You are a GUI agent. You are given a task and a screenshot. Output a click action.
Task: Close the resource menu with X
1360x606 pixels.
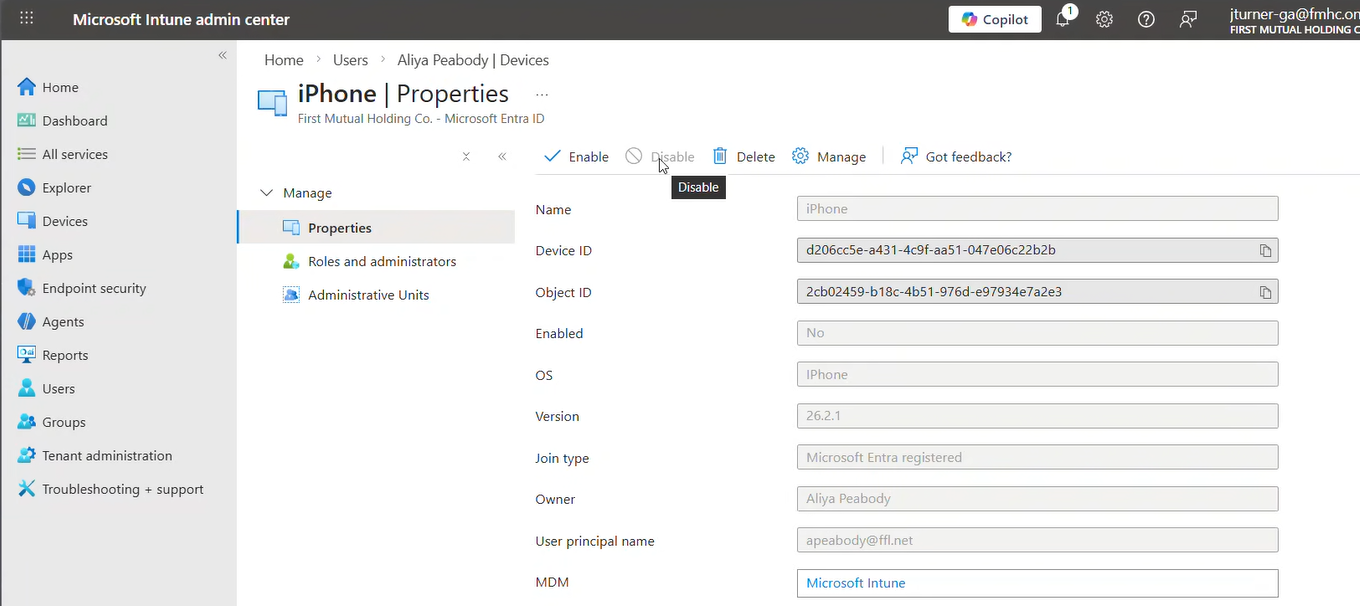point(466,157)
